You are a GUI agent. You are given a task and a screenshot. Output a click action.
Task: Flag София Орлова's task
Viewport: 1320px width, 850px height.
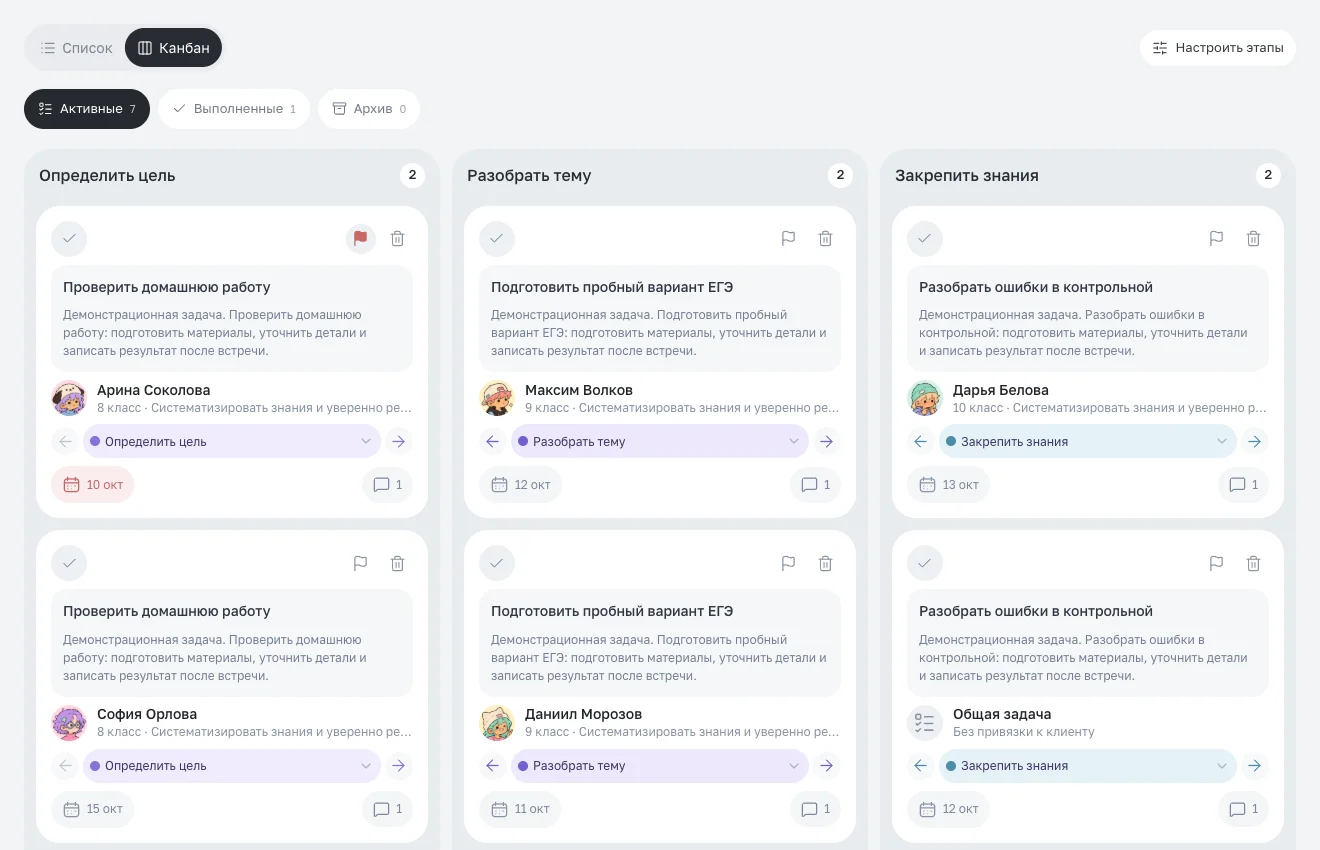point(361,563)
